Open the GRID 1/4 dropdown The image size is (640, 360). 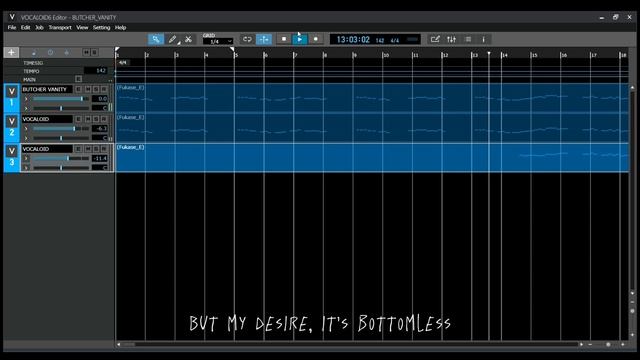(x=218, y=42)
